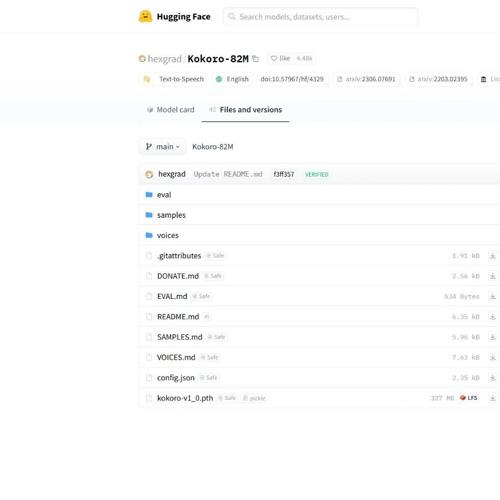Download the DONATE.md file
Screen dimensions: 500x500
(492, 276)
